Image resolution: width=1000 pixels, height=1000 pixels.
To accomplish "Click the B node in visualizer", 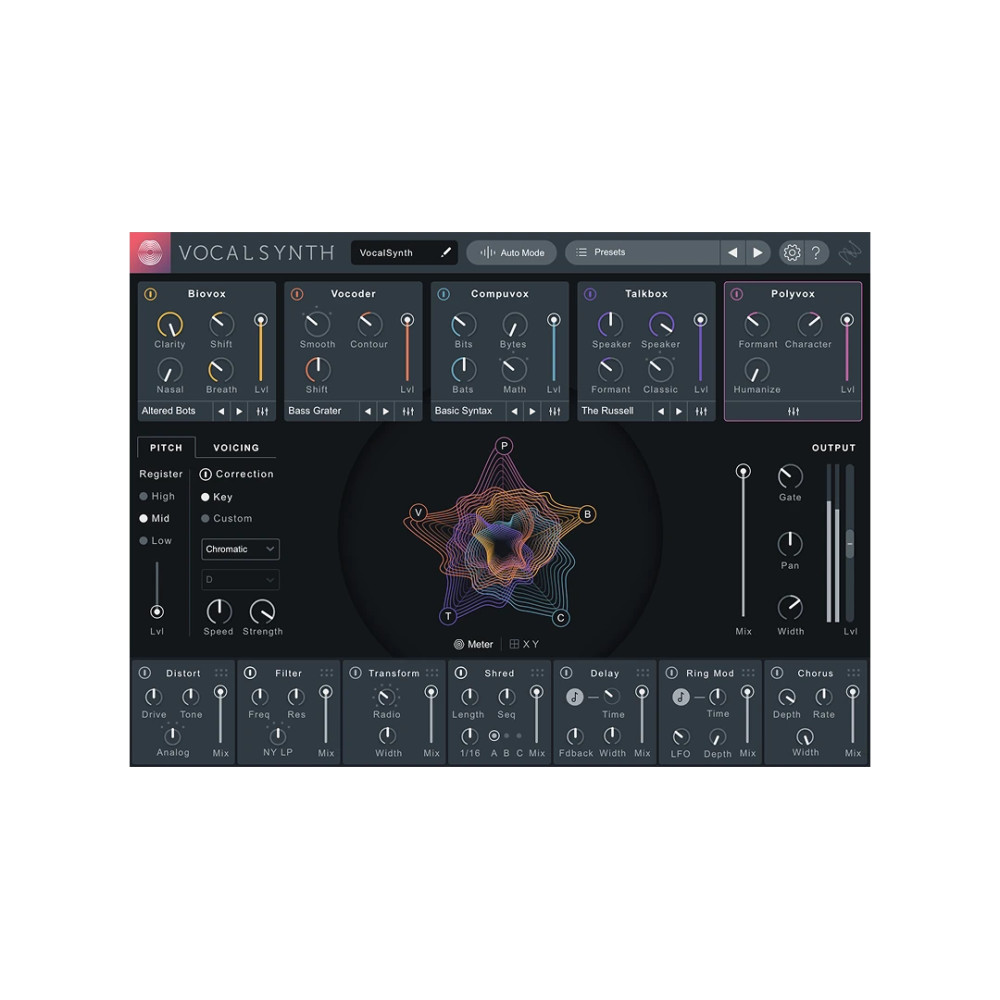I will click(x=587, y=514).
